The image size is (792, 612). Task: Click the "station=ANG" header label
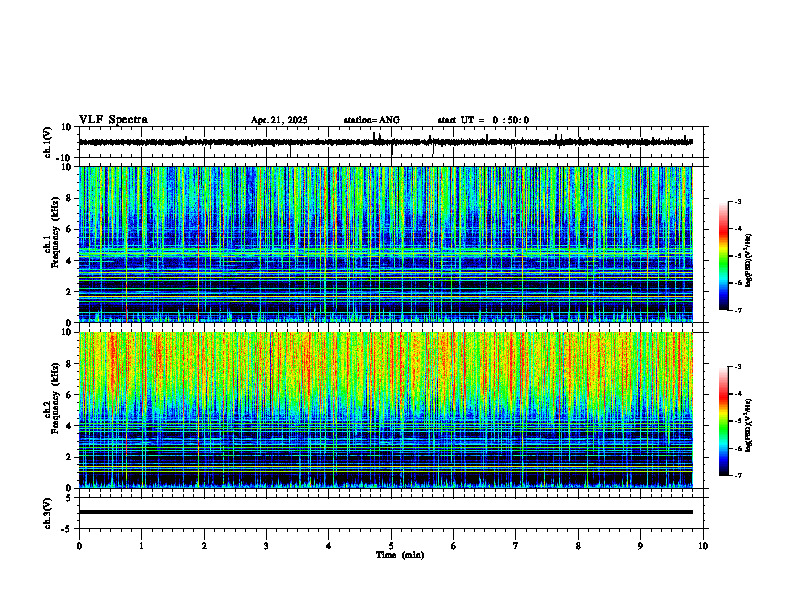371,120
